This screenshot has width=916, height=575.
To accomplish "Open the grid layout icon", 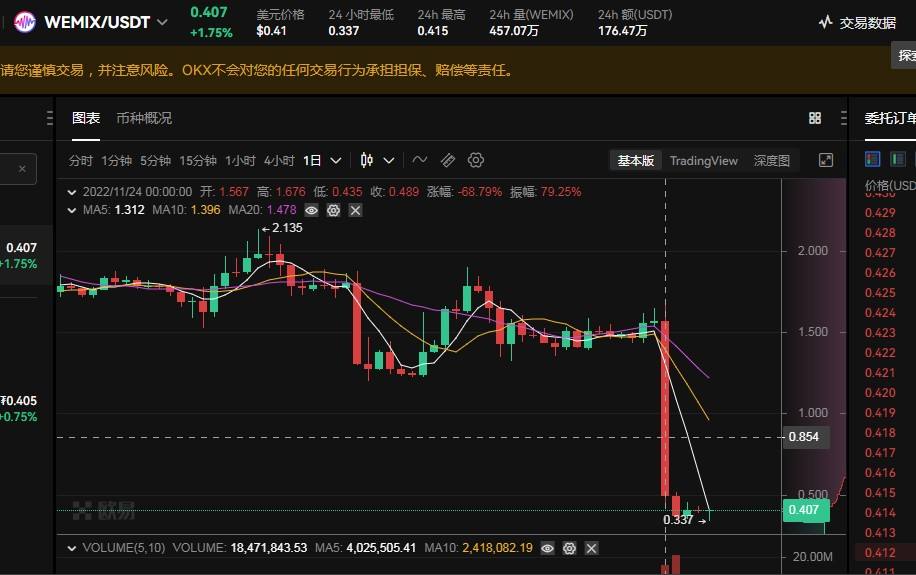I will [x=815, y=118].
